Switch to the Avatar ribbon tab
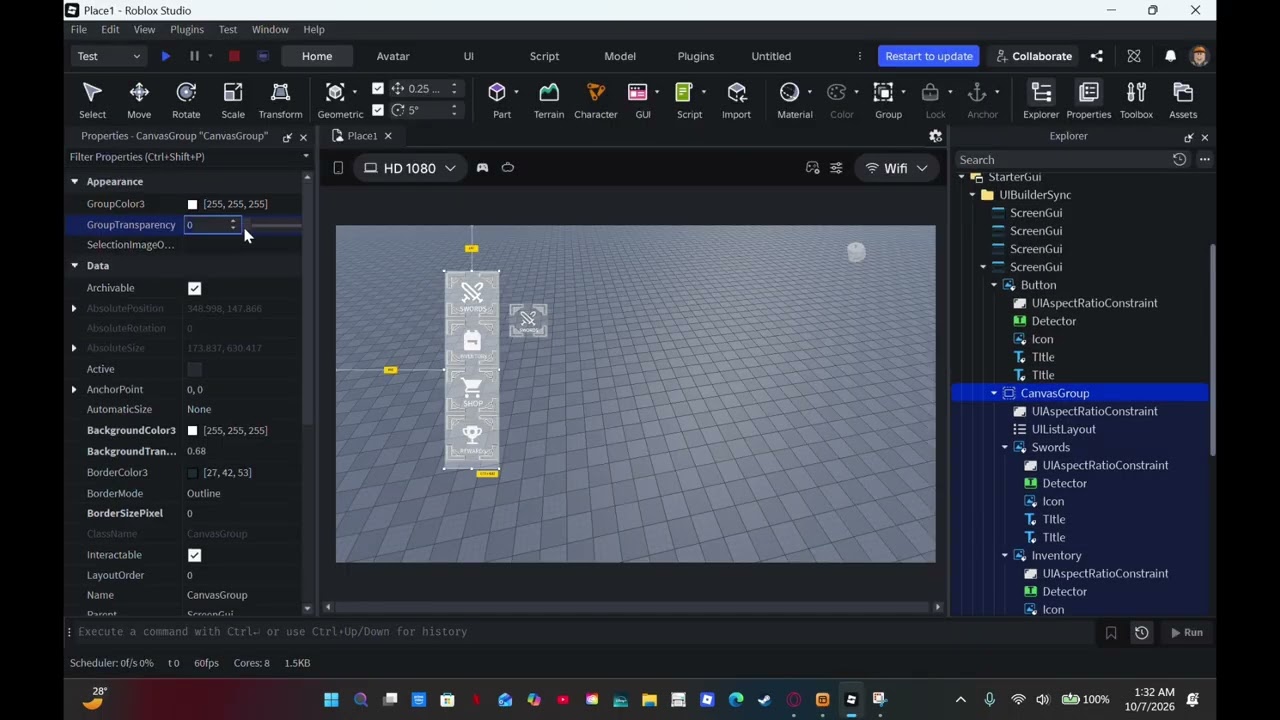Image resolution: width=1280 pixels, height=720 pixels. [x=393, y=56]
